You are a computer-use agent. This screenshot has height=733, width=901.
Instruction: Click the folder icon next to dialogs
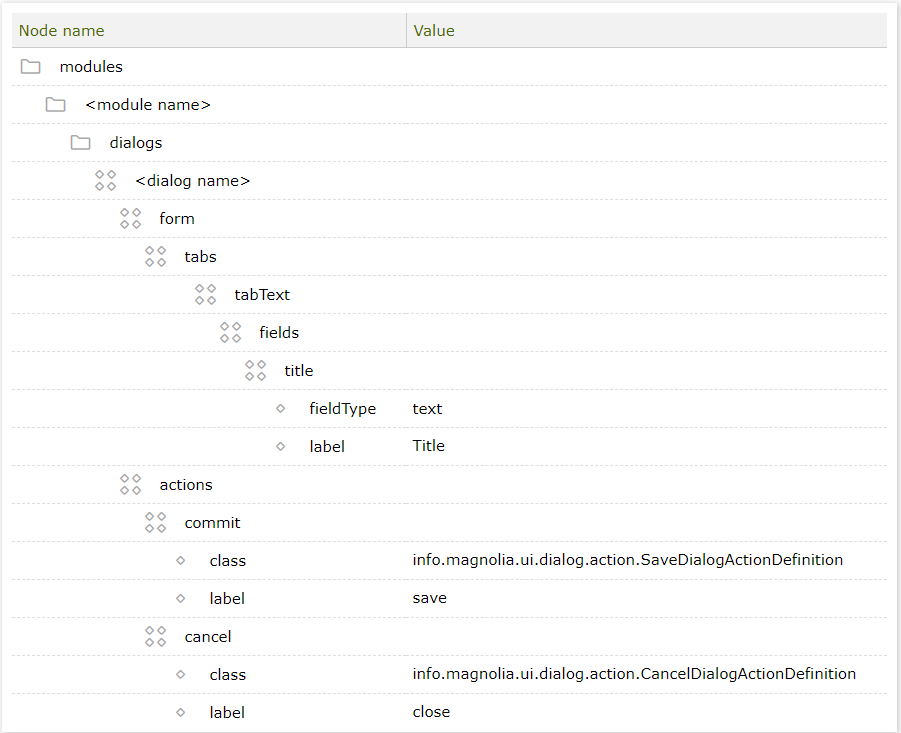coord(80,142)
